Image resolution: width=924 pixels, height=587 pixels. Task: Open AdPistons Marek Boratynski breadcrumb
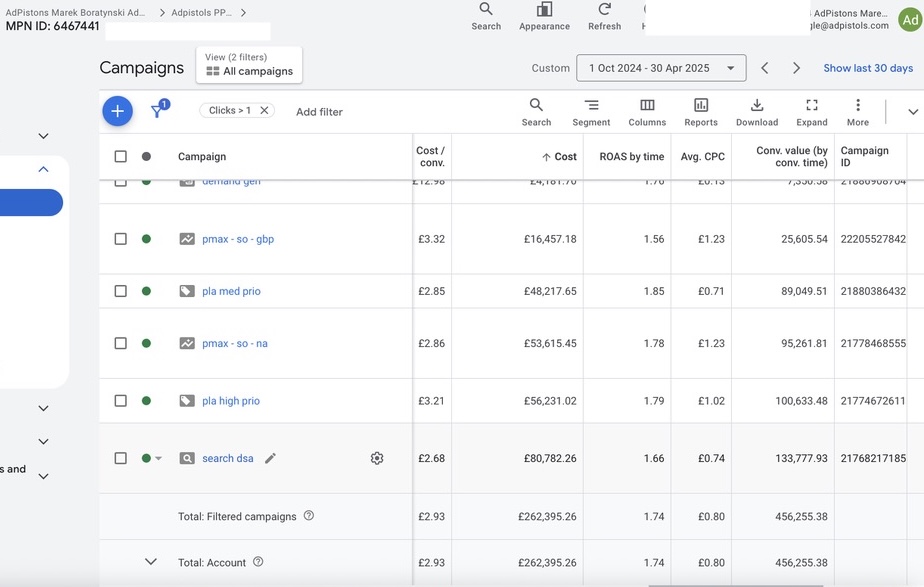[75, 12]
